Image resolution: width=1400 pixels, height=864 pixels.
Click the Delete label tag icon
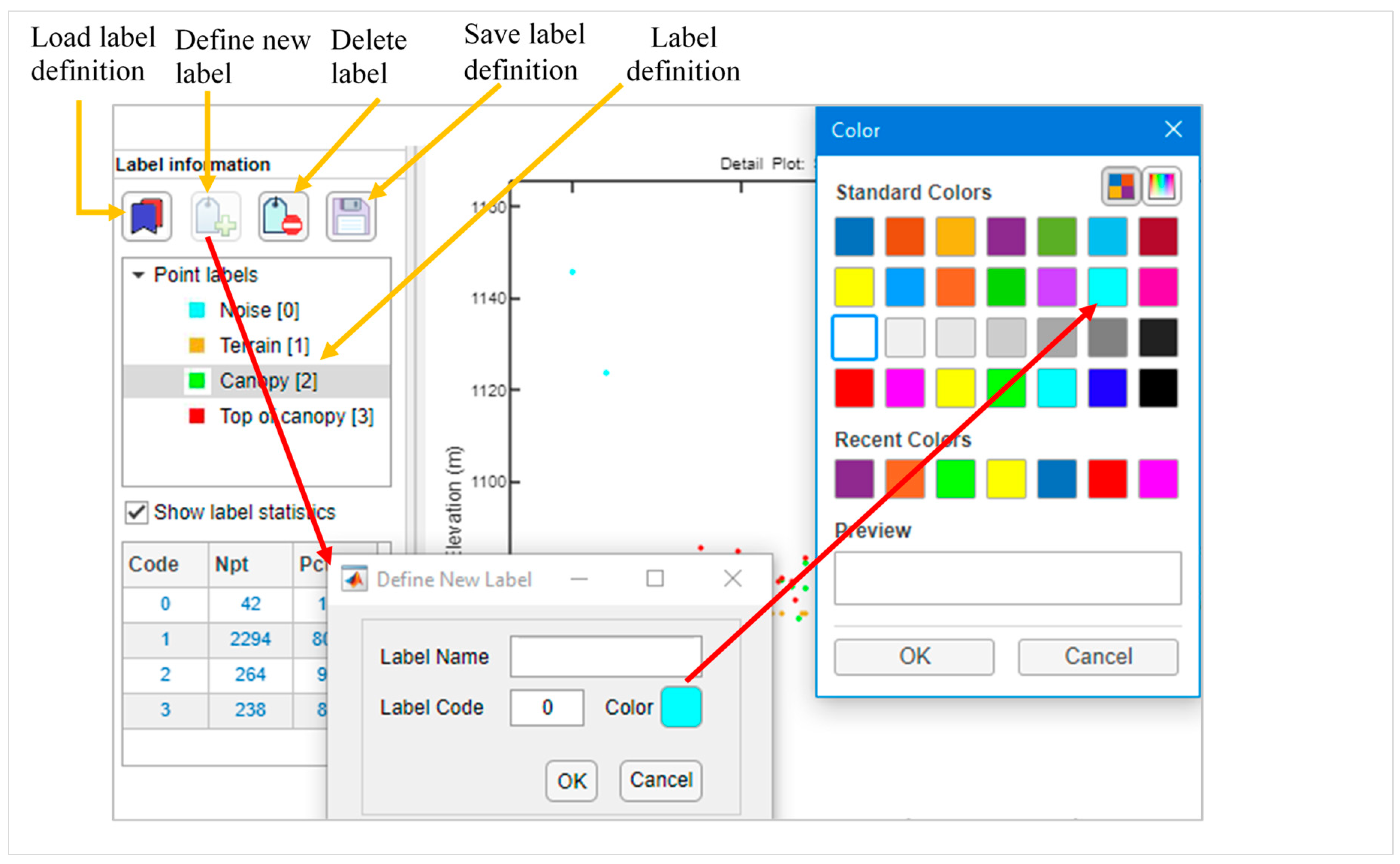tap(283, 216)
